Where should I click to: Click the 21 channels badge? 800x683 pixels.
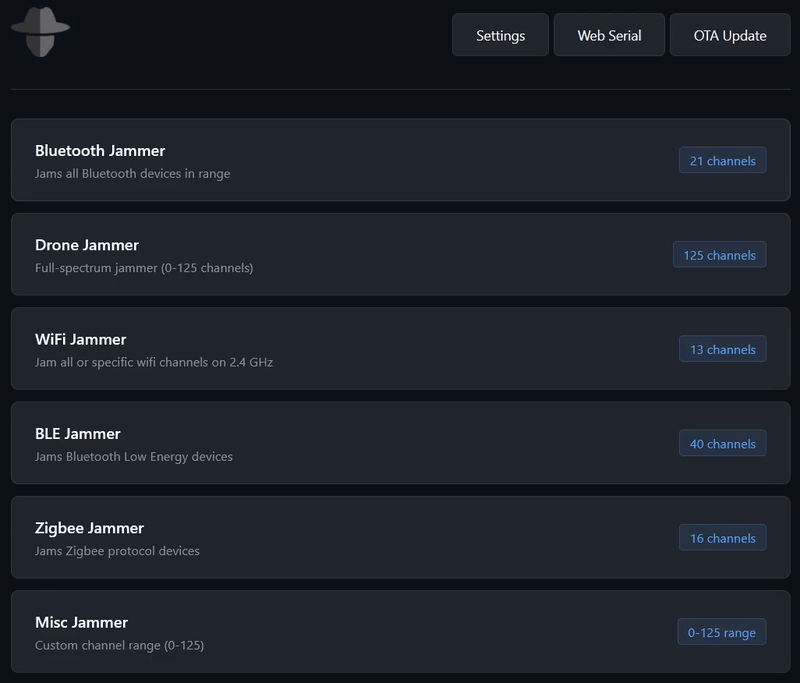(x=722, y=161)
